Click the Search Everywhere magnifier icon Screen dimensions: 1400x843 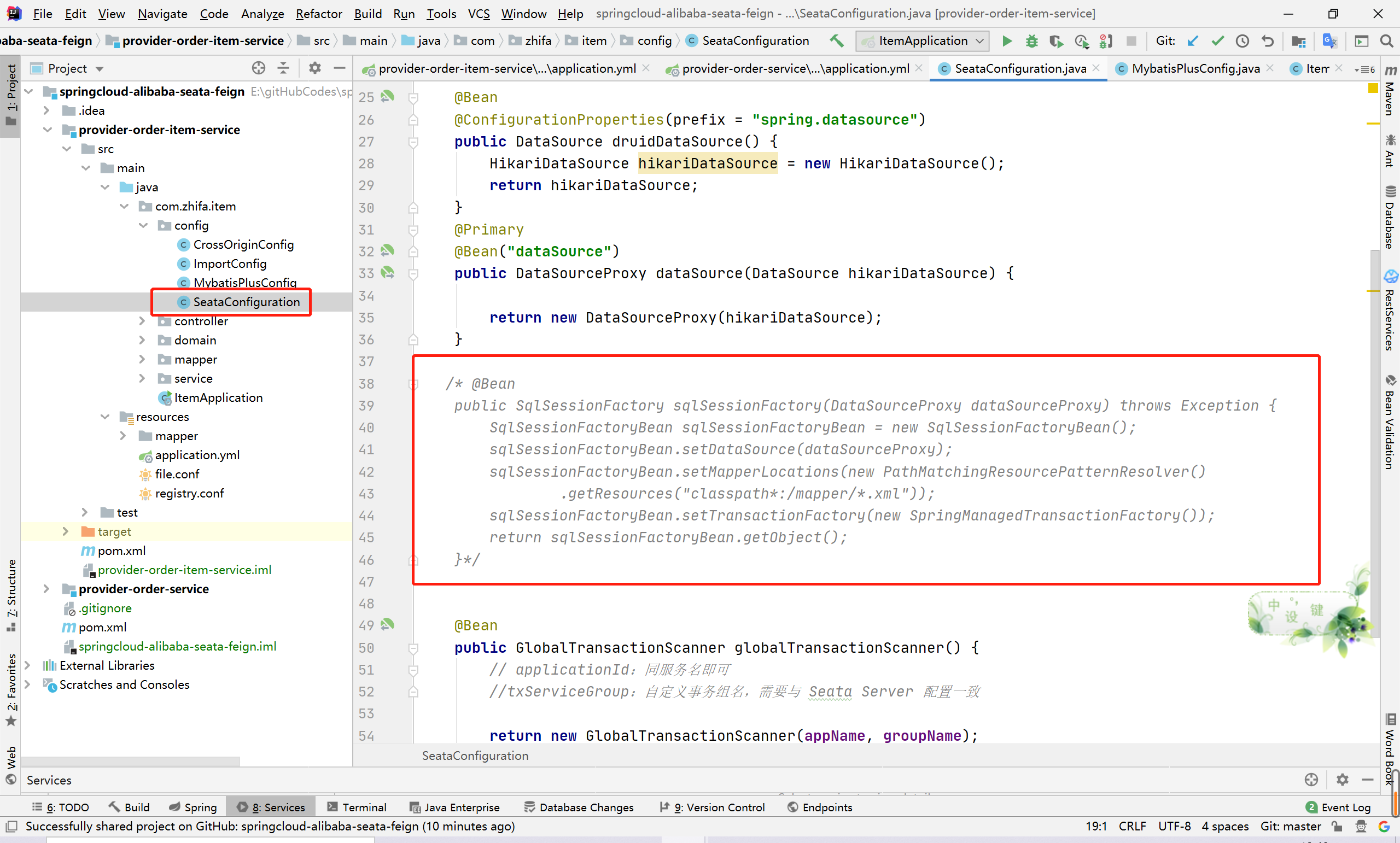(x=1386, y=41)
